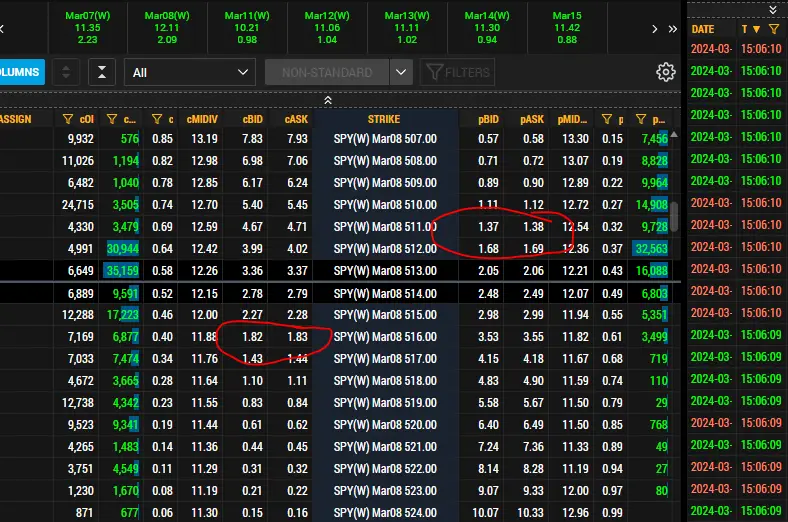
Task: Select the Mar14(W) expiration tab
Action: pos(487,28)
